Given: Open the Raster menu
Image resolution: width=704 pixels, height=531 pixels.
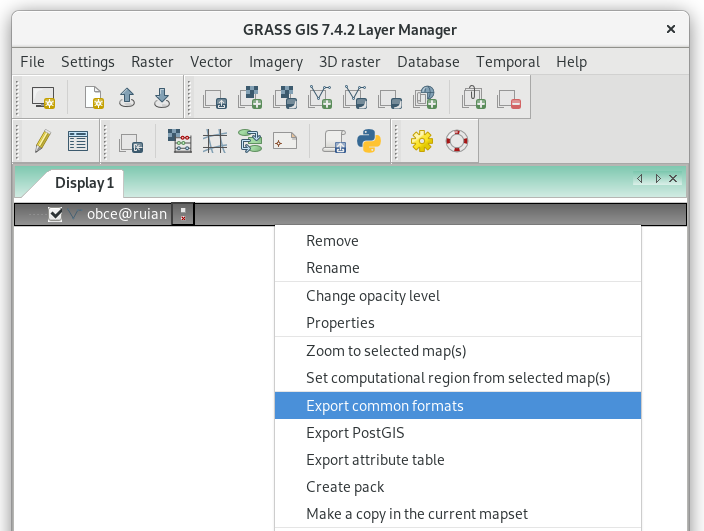Looking at the screenshot, I should click(152, 61).
